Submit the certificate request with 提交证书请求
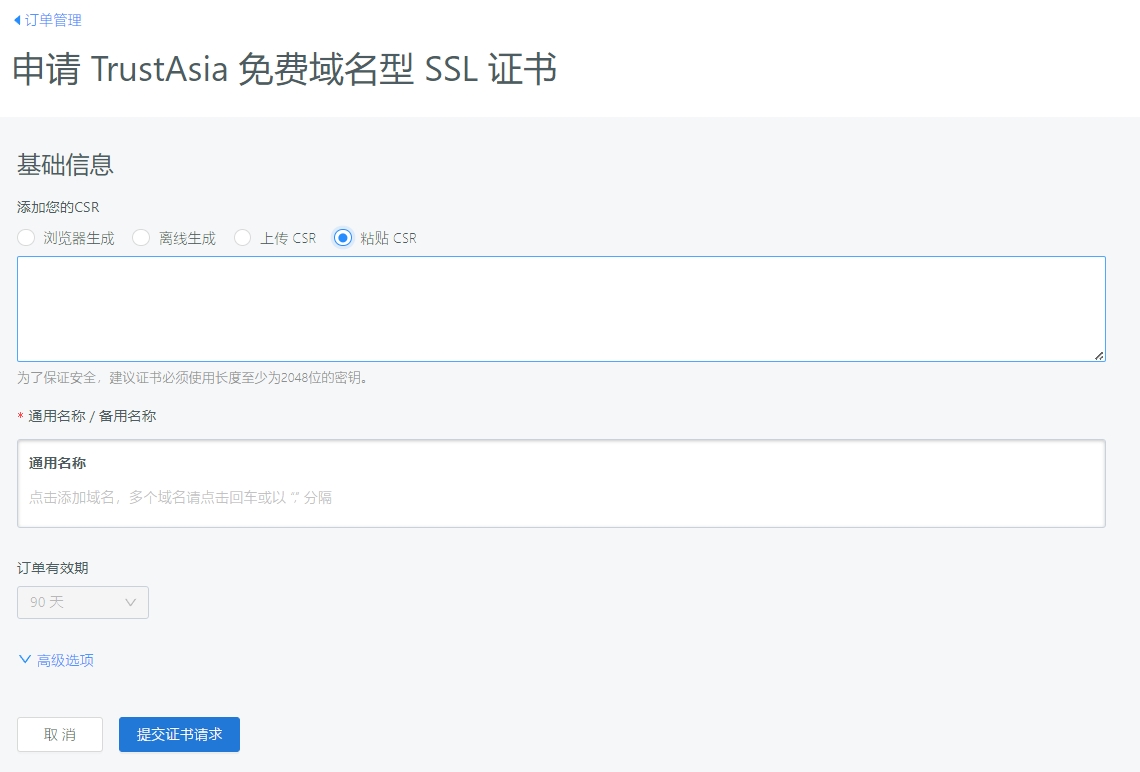The width and height of the screenshot is (1140, 772). 179,734
